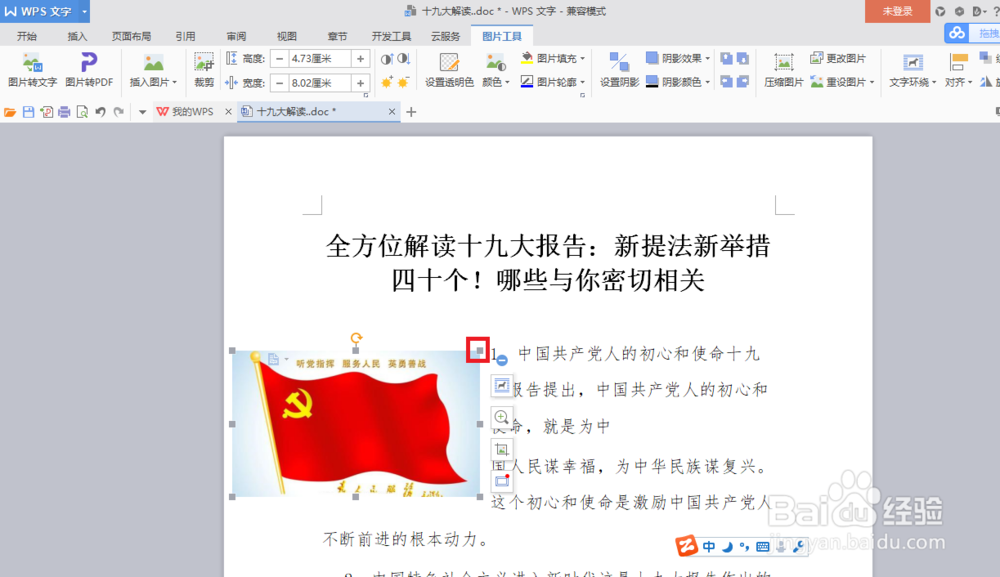Click the 更改图片 change picture icon

845,57
